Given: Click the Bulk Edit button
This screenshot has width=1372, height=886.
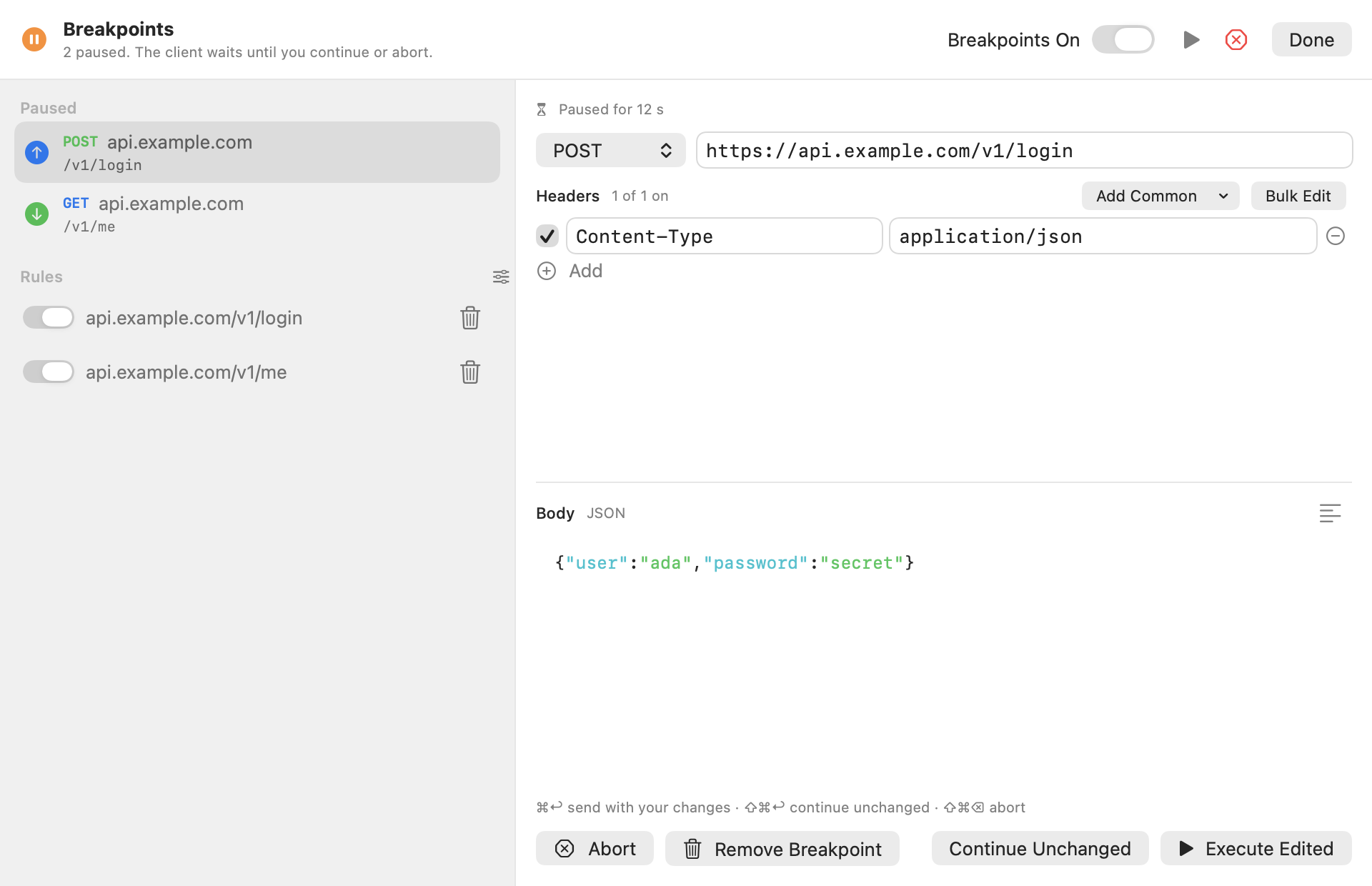Looking at the screenshot, I should [1298, 196].
